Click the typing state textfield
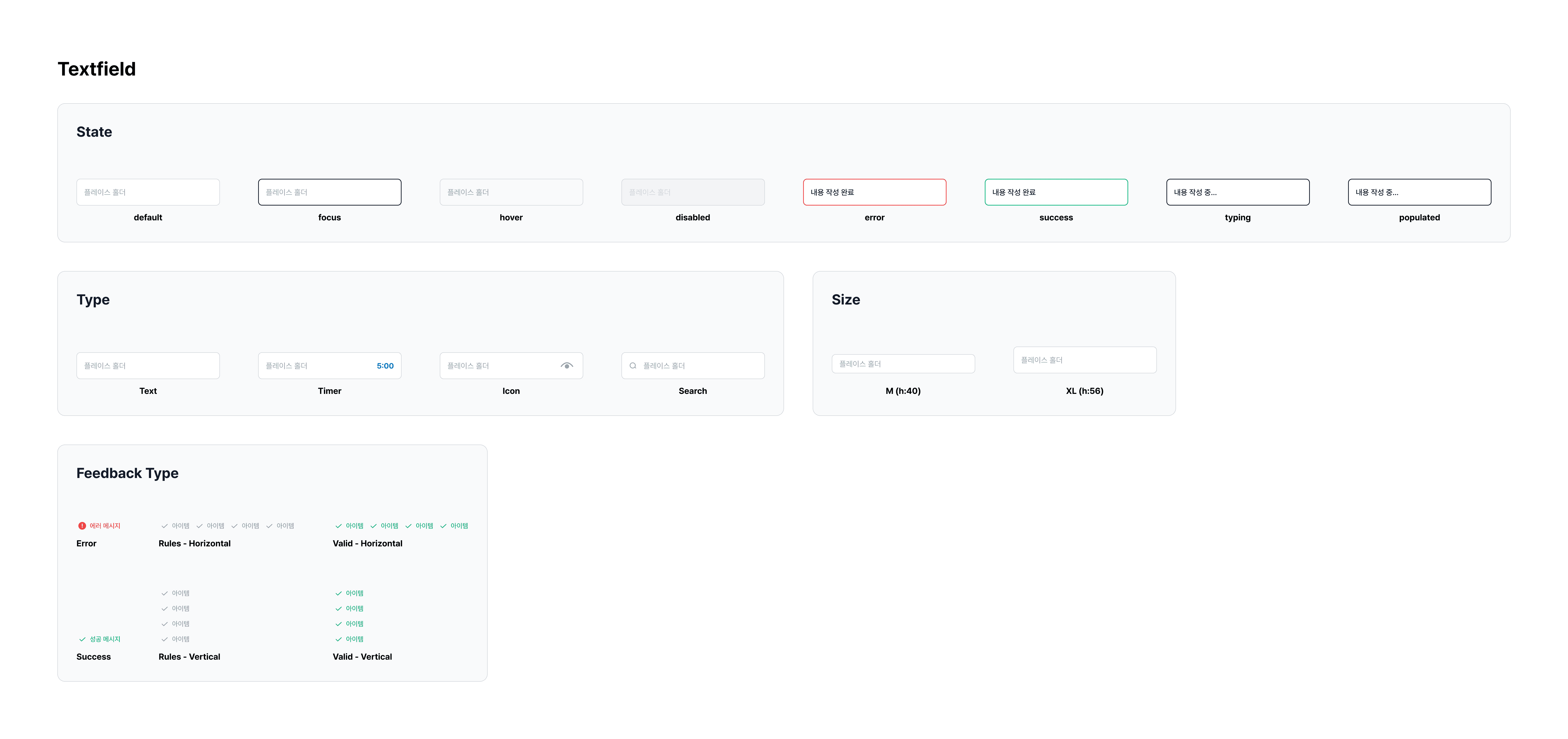The height and width of the screenshot is (739, 1568). (x=1237, y=192)
